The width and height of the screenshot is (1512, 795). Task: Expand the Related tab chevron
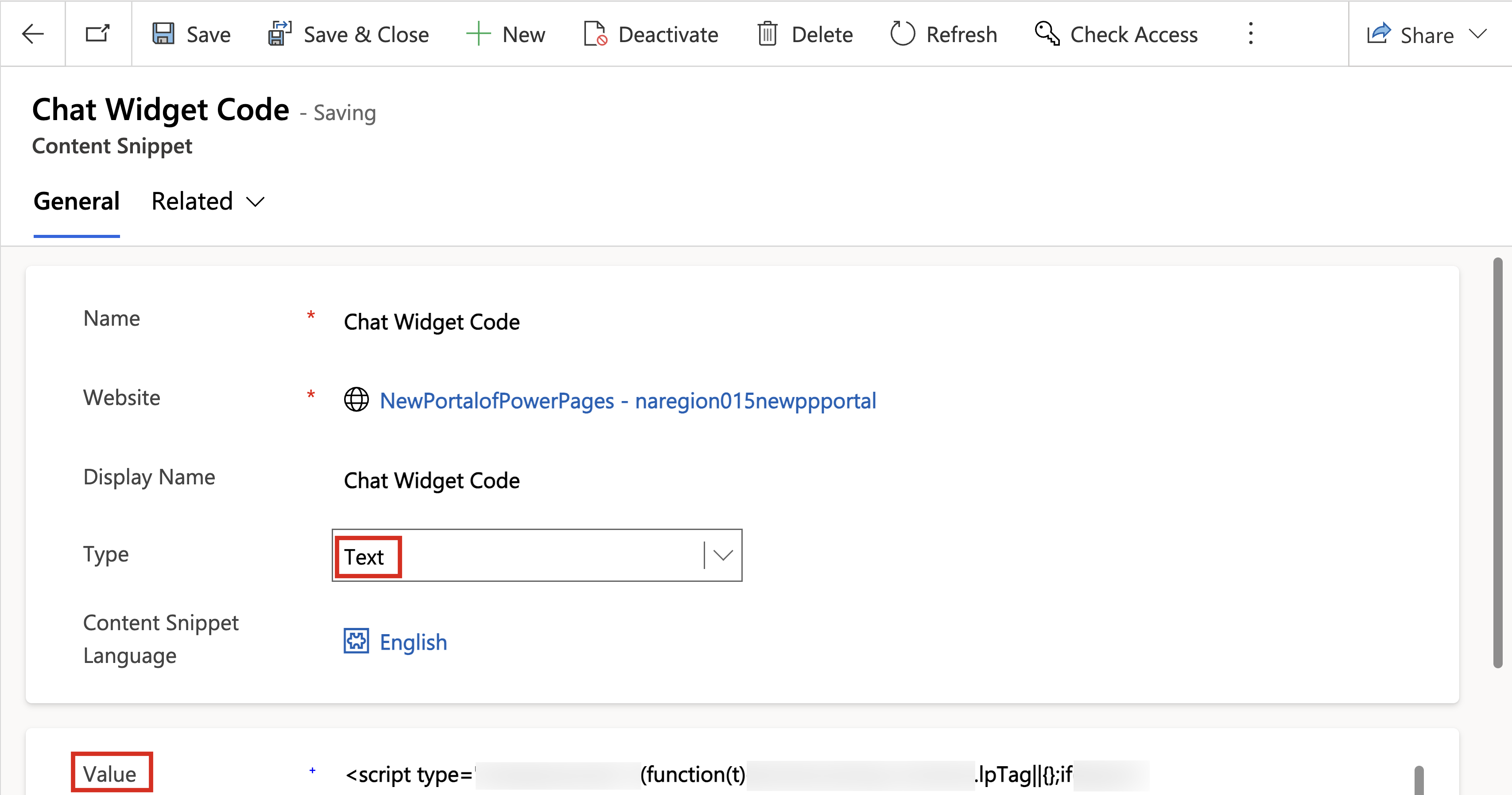tap(256, 202)
